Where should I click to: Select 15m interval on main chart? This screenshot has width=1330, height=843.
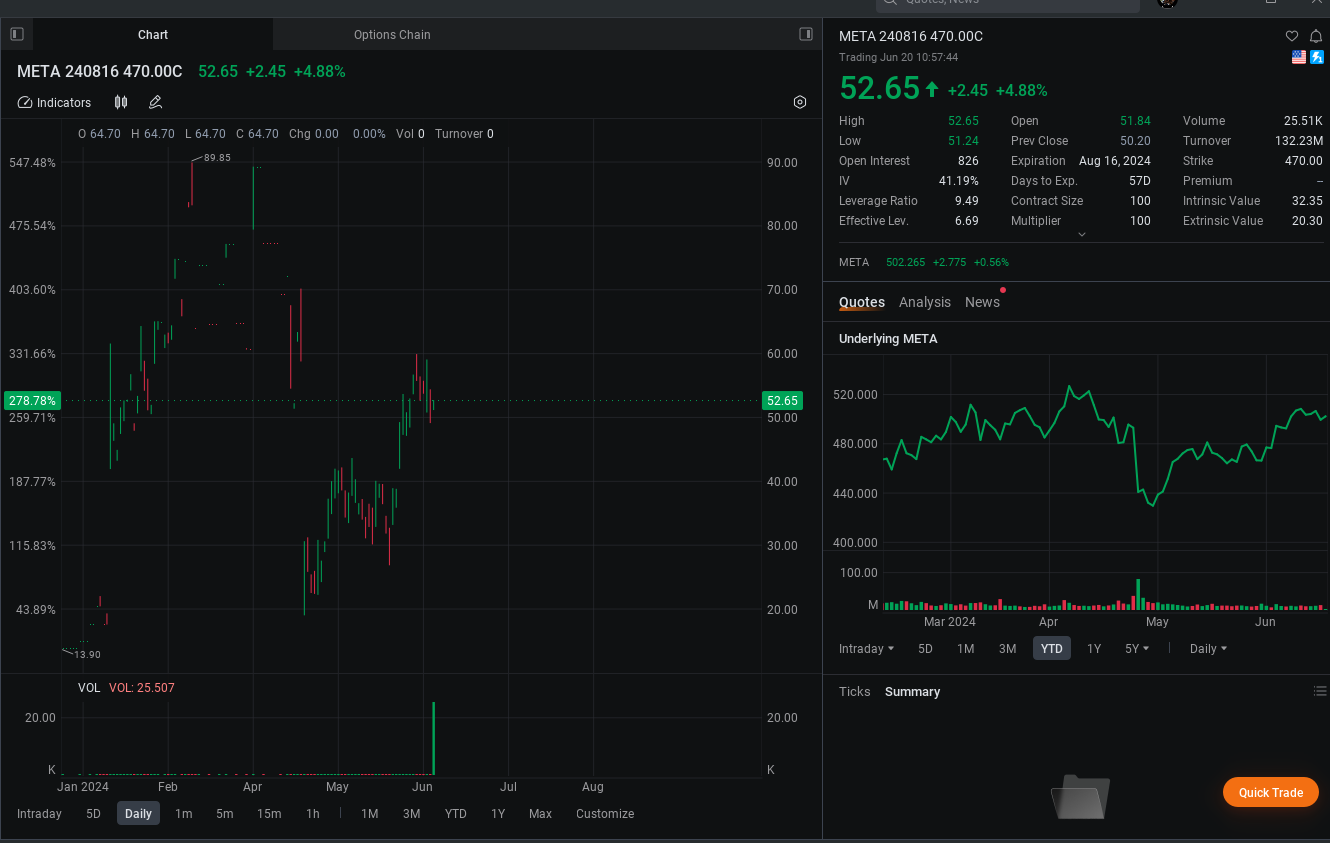click(269, 813)
